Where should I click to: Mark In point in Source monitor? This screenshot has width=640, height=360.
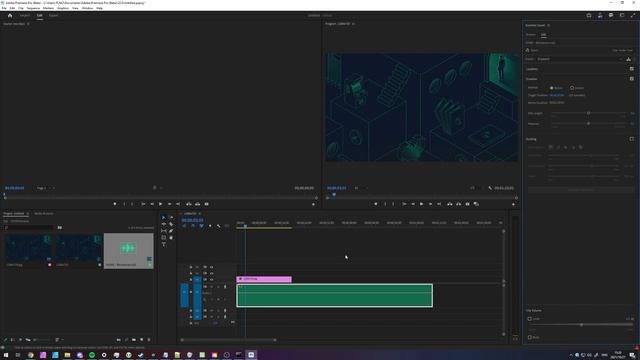pyautogui.click(x=124, y=204)
